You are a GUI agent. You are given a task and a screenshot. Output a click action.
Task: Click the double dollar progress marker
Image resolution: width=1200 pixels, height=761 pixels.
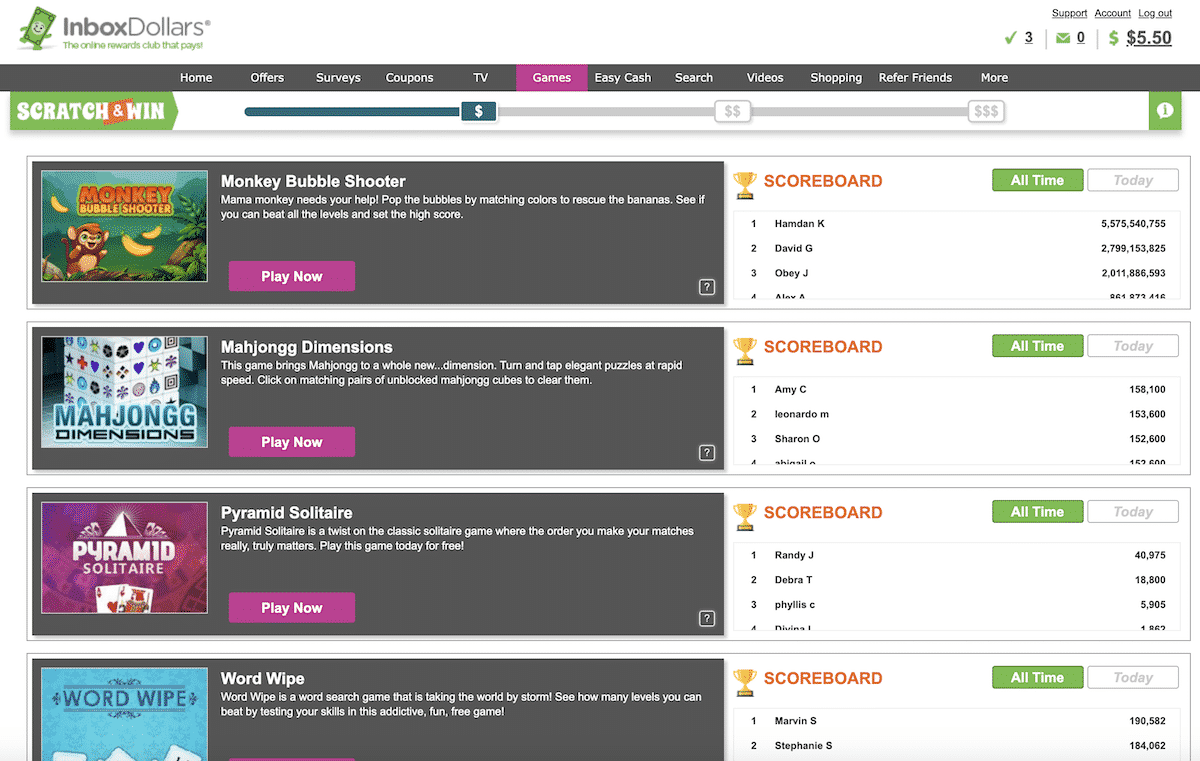732,111
